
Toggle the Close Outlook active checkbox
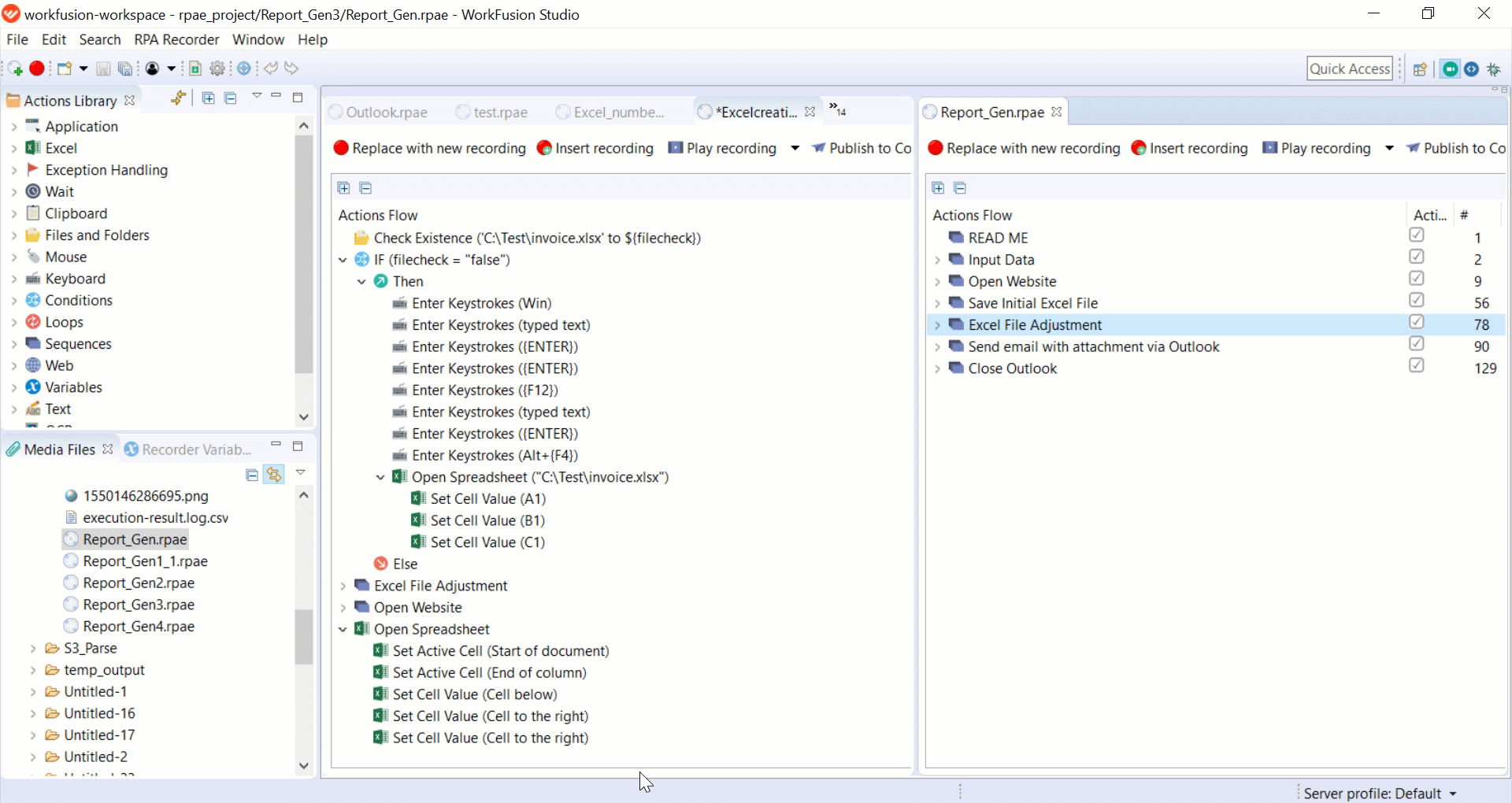[1417, 365]
